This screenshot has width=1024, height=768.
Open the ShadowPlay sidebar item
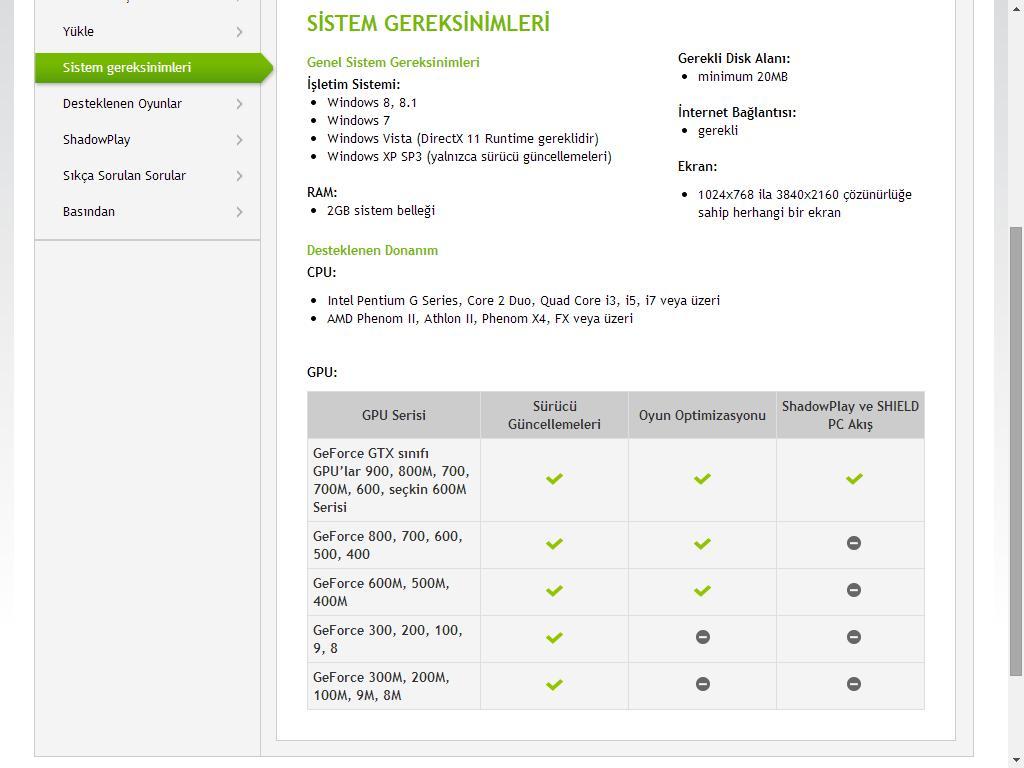click(x=97, y=140)
